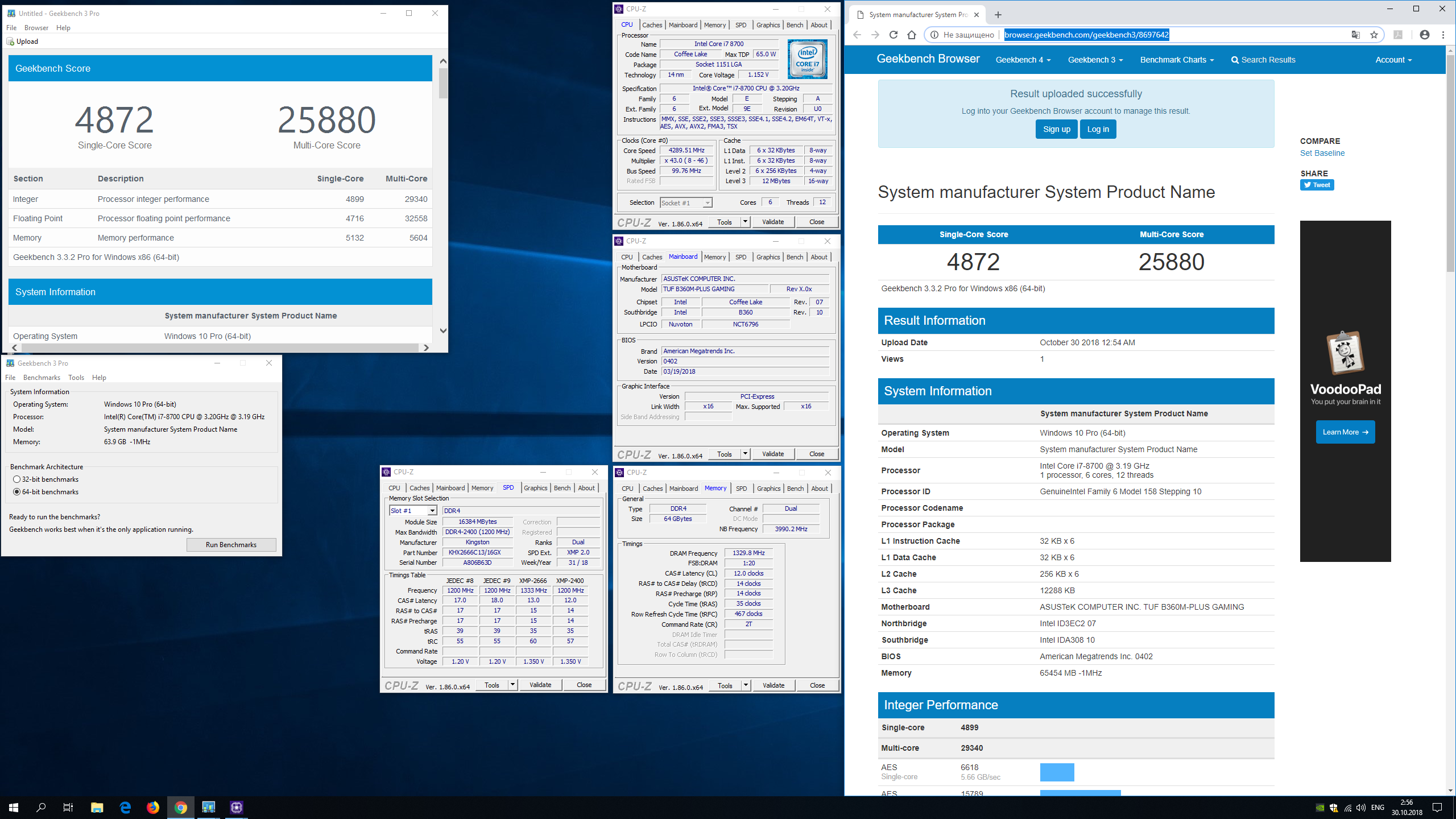Open Tools menu in Geekbench 3 Pro window
The image size is (1456, 819).
[x=76, y=378]
